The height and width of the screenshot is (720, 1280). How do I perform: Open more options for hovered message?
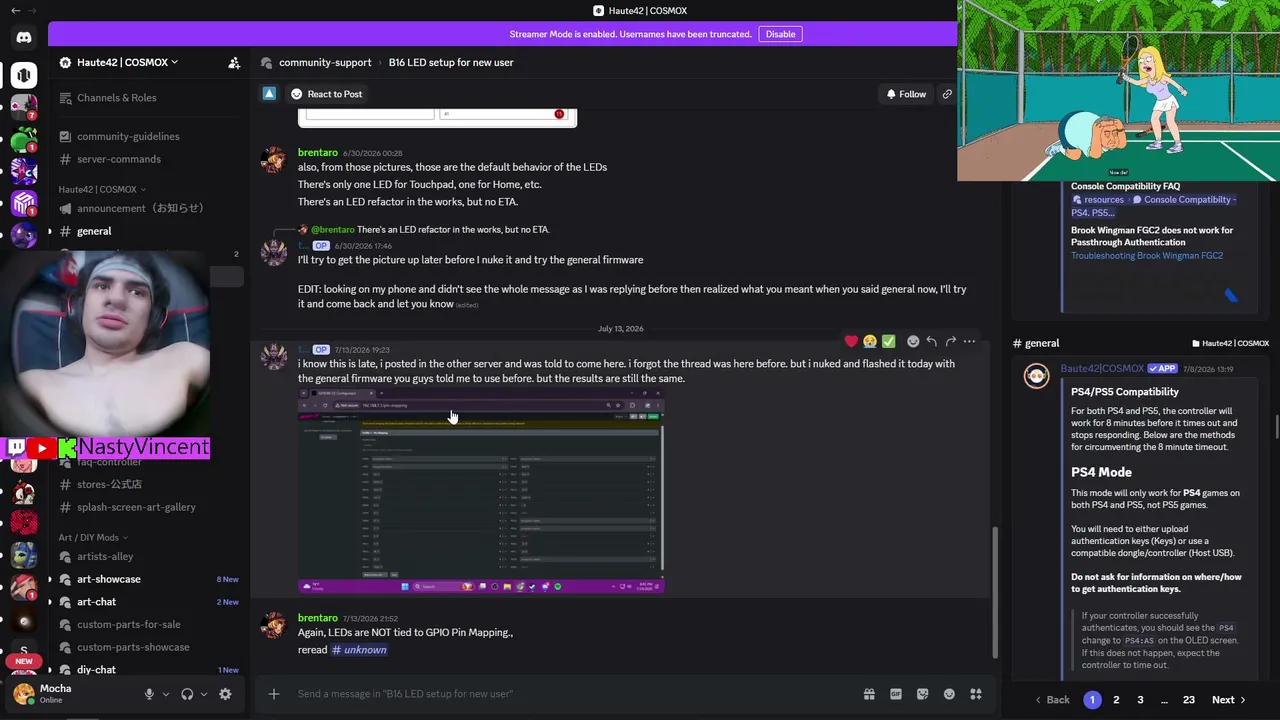pos(969,342)
